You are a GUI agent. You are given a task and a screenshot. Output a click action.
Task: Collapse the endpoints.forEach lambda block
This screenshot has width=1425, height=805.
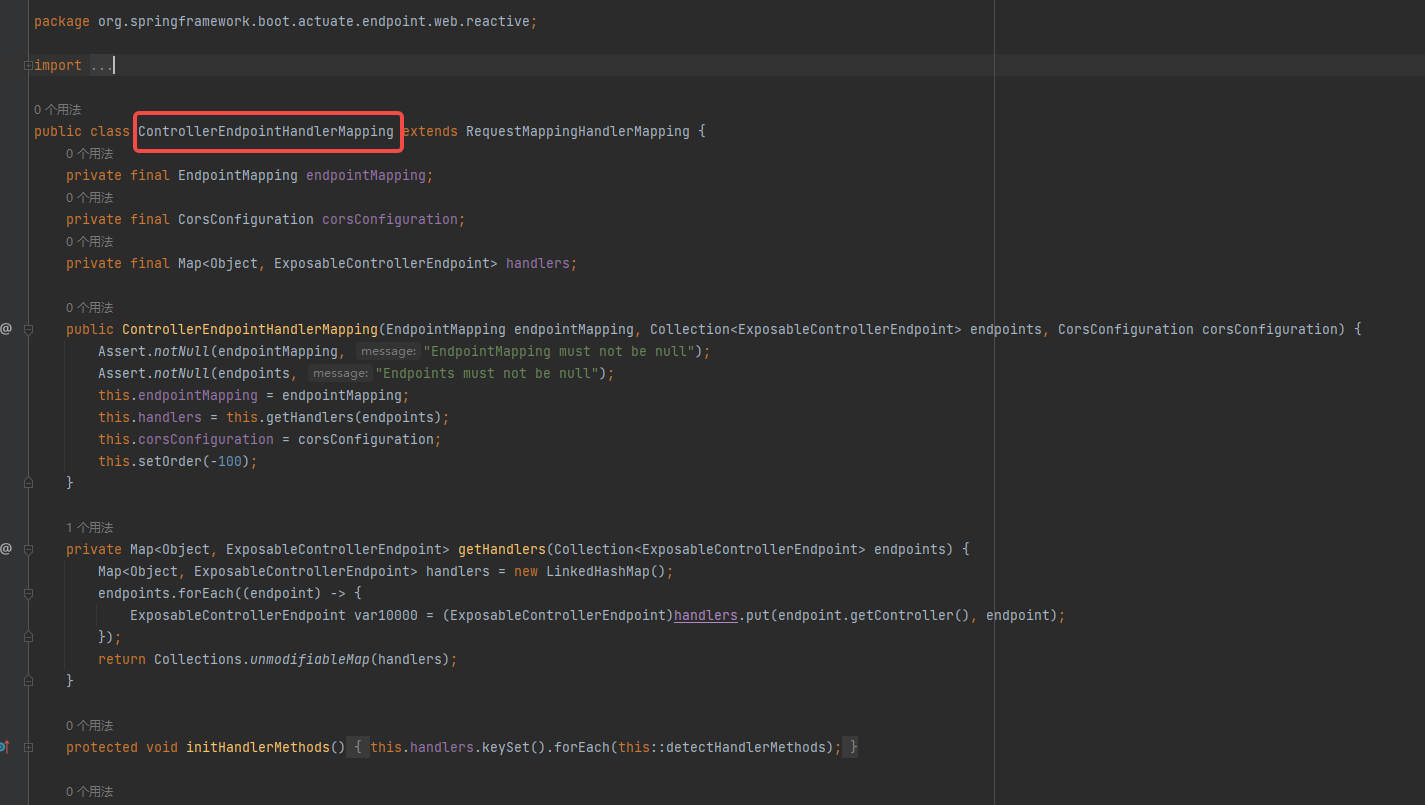pyautogui.click(x=28, y=593)
